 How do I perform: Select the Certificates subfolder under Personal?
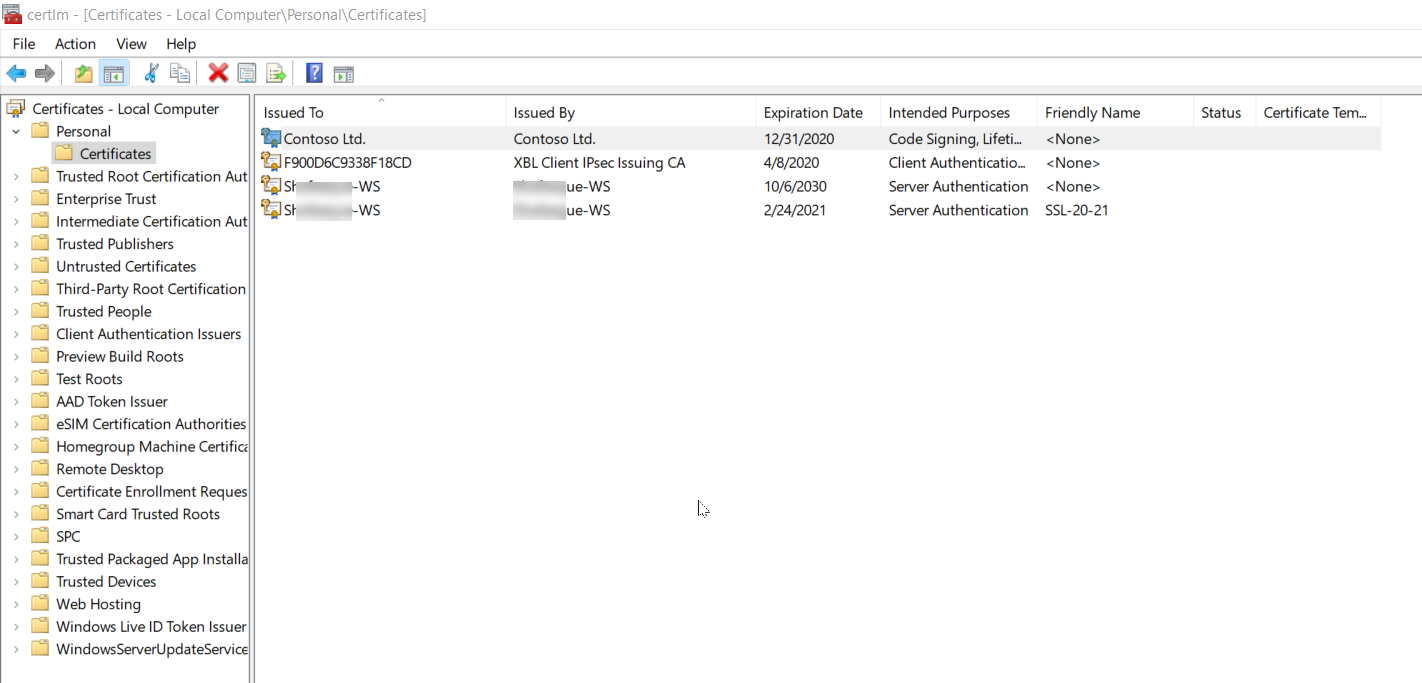pos(116,154)
